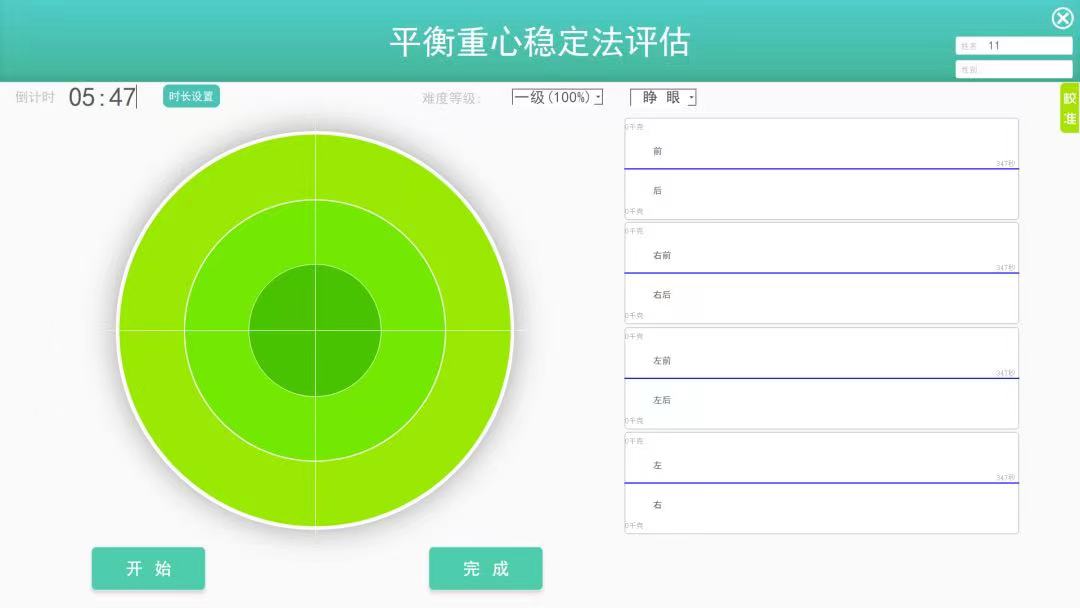Click the arrow on 一级(100%) selector
Viewport: 1080px width, 608px height.
click(x=599, y=96)
